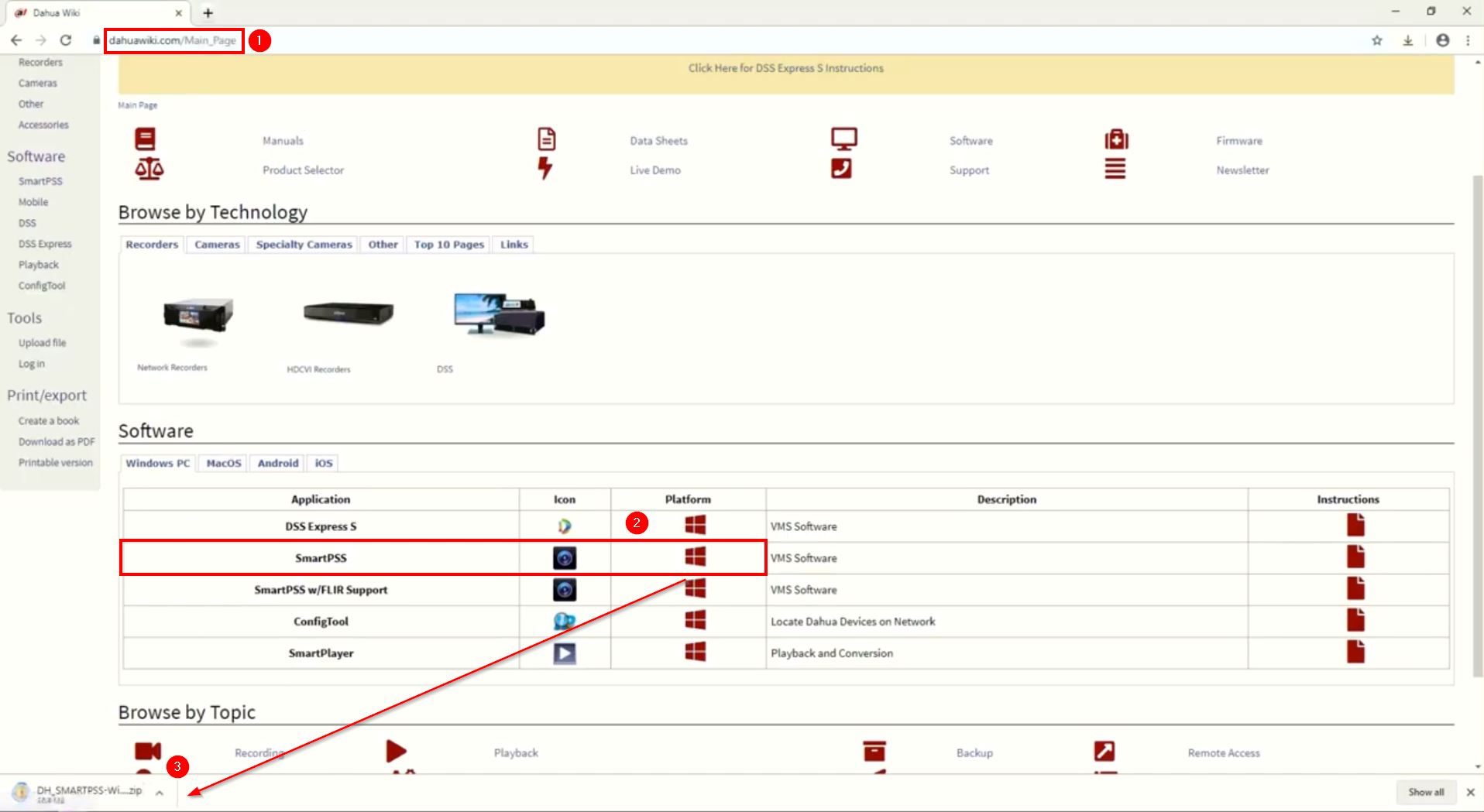Select the Windows PC software tab
Screen dimensions: 1484x812
[158, 464]
